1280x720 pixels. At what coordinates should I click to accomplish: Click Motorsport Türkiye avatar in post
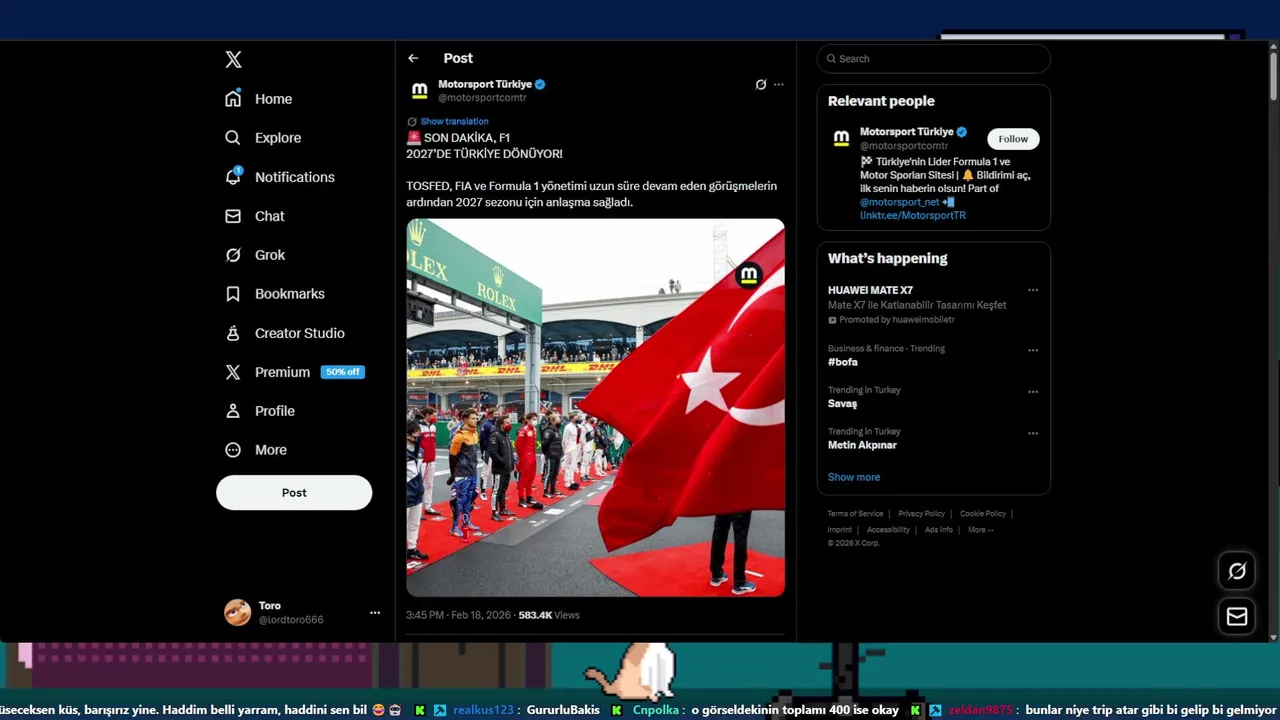pos(420,91)
